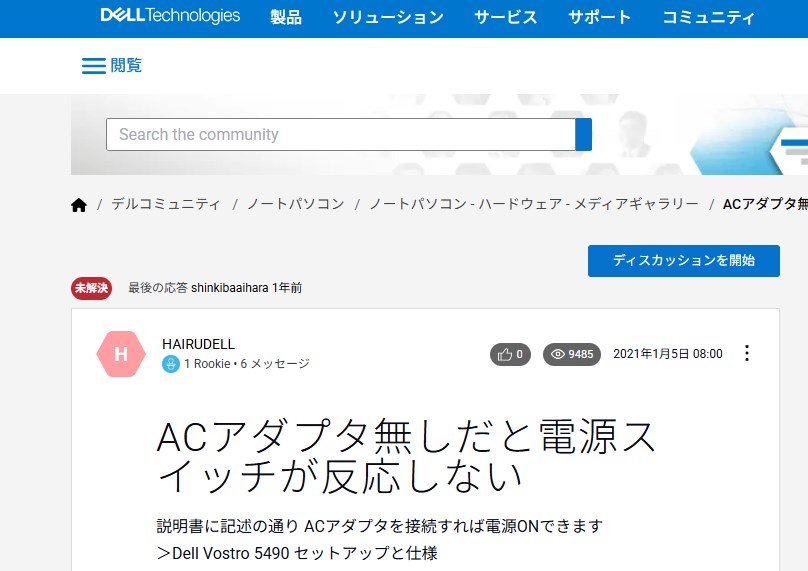Image resolution: width=808 pixels, height=571 pixels.
Task: Open the post's three-dot options menu
Action: tap(746, 354)
